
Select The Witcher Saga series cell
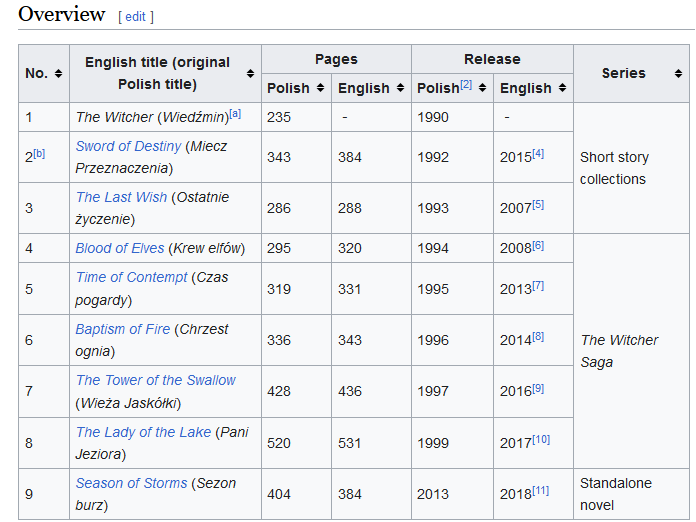pos(631,351)
